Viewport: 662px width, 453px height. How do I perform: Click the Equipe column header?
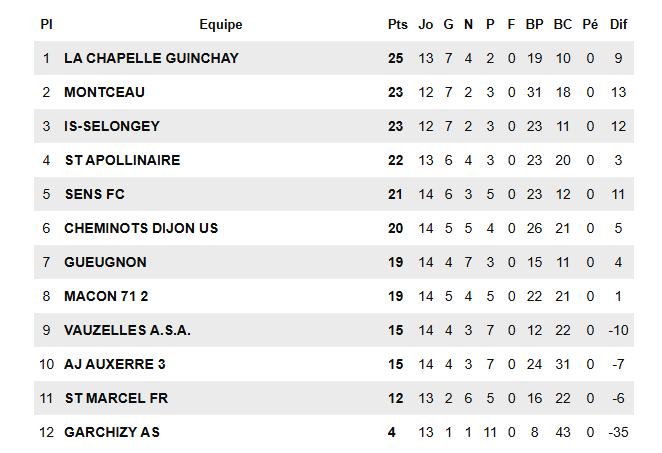(220, 24)
